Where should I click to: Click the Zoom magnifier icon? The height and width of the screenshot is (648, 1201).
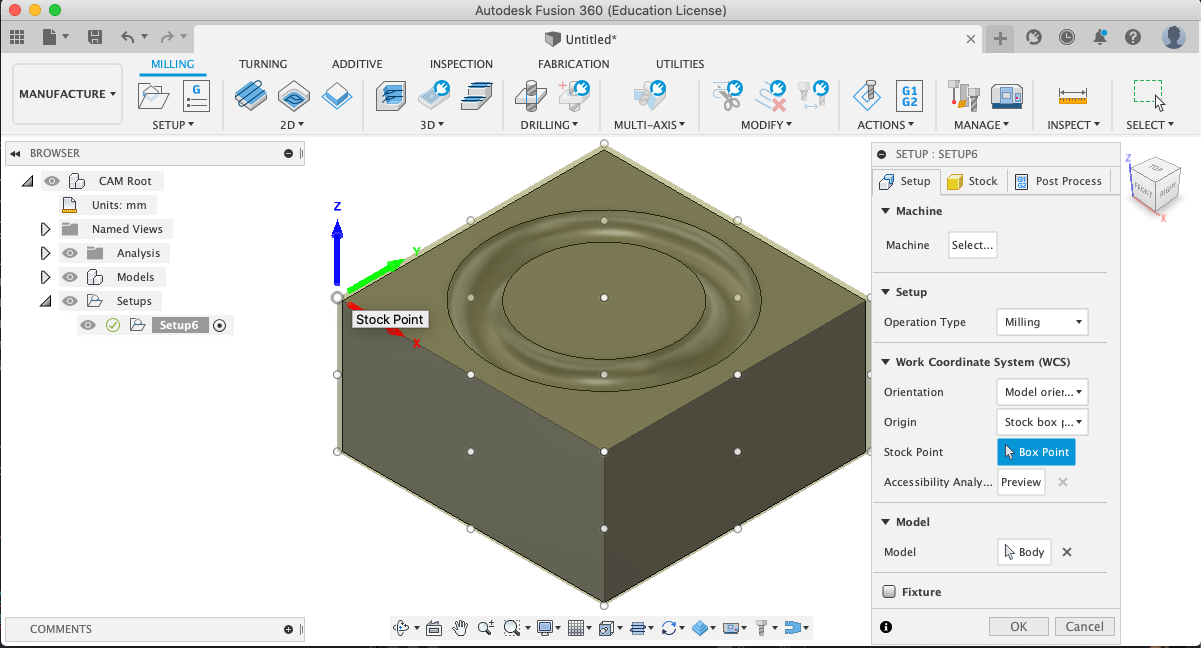[x=486, y=628]
